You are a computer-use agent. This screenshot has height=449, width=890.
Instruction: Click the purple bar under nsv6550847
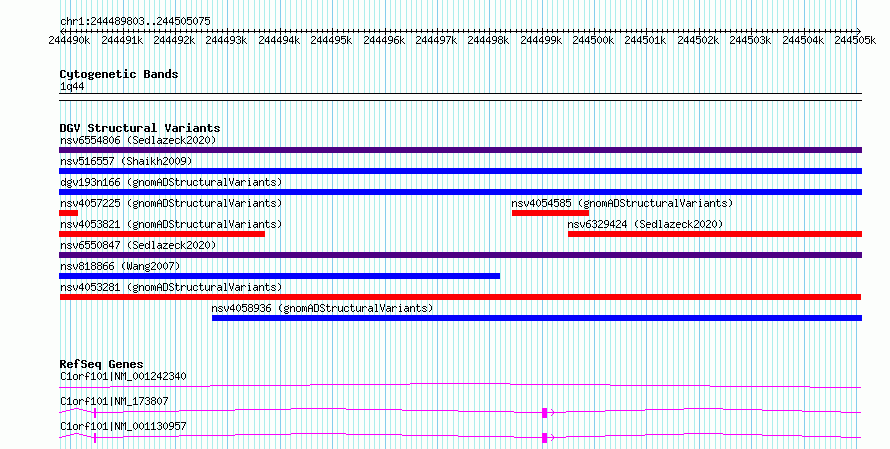(460, 255)
